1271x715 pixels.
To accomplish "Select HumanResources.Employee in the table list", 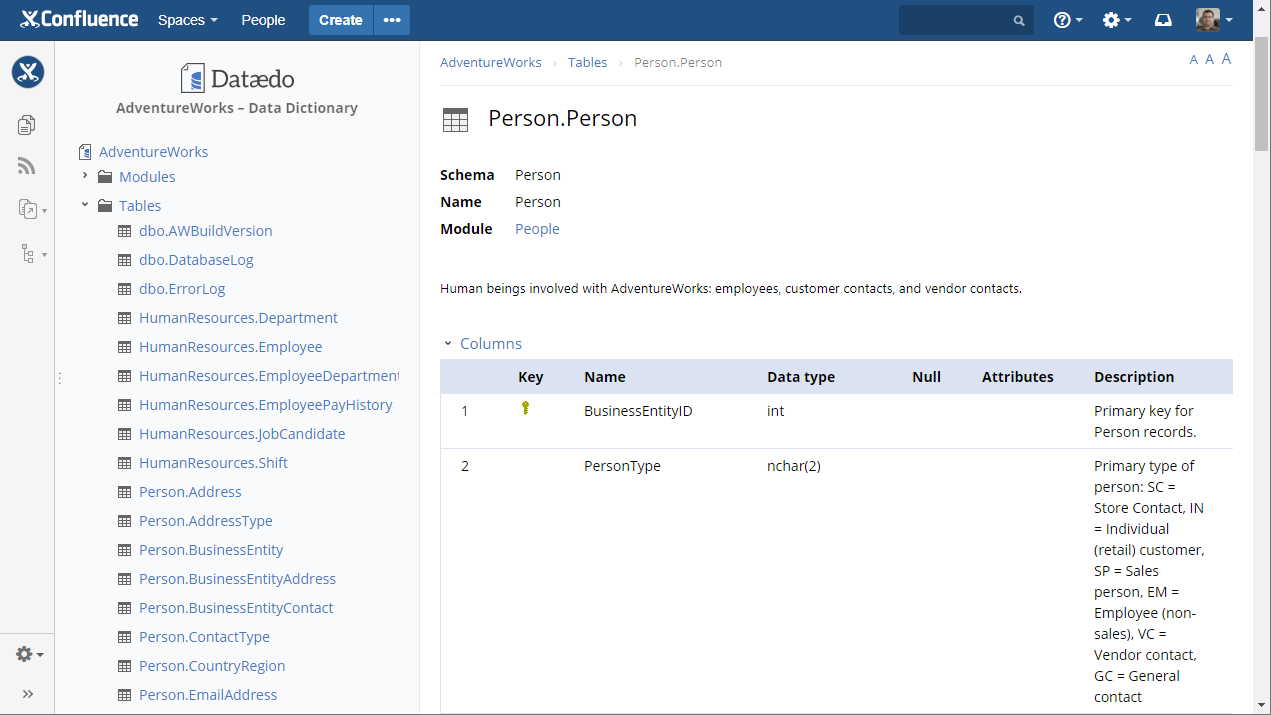I will point(230,347).
